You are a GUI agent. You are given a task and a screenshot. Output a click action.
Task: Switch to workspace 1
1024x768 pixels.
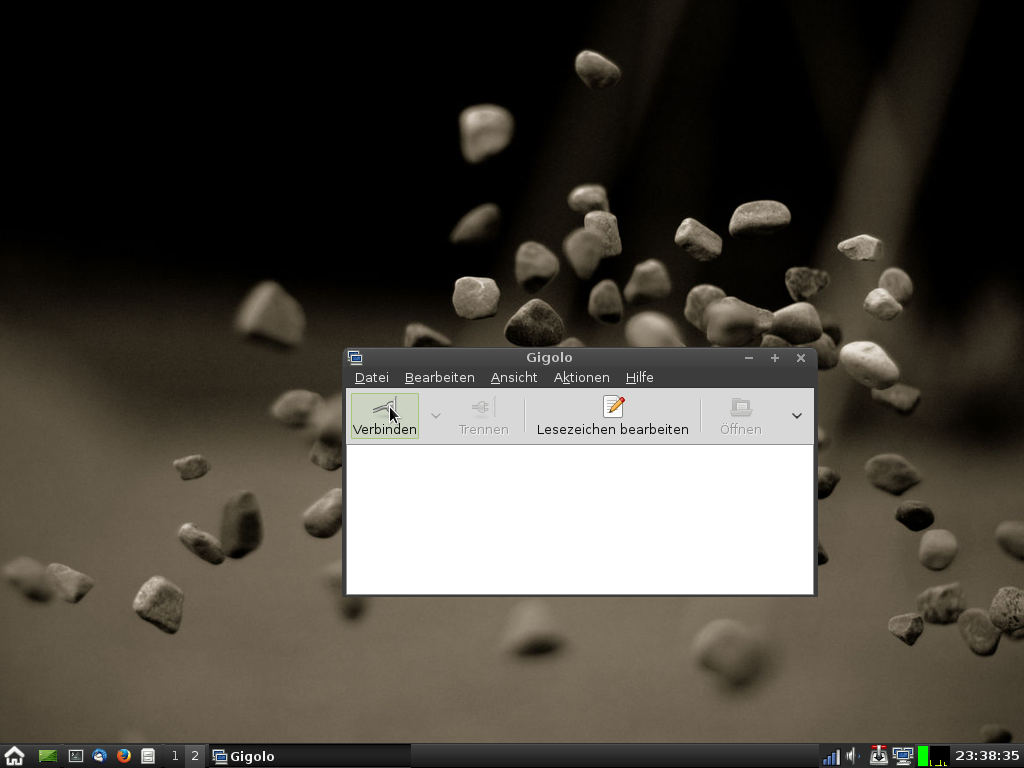point(174,756)
